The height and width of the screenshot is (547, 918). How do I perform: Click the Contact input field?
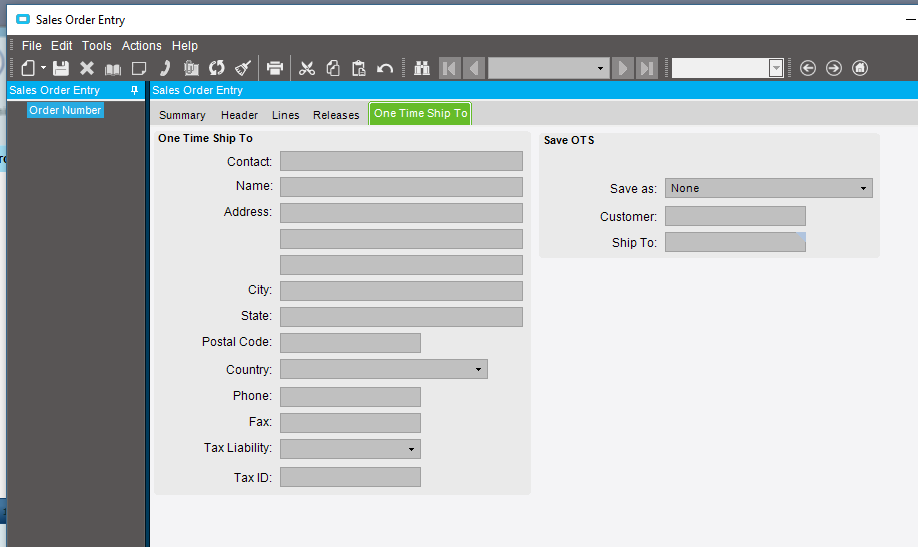(x=401, y=161)
